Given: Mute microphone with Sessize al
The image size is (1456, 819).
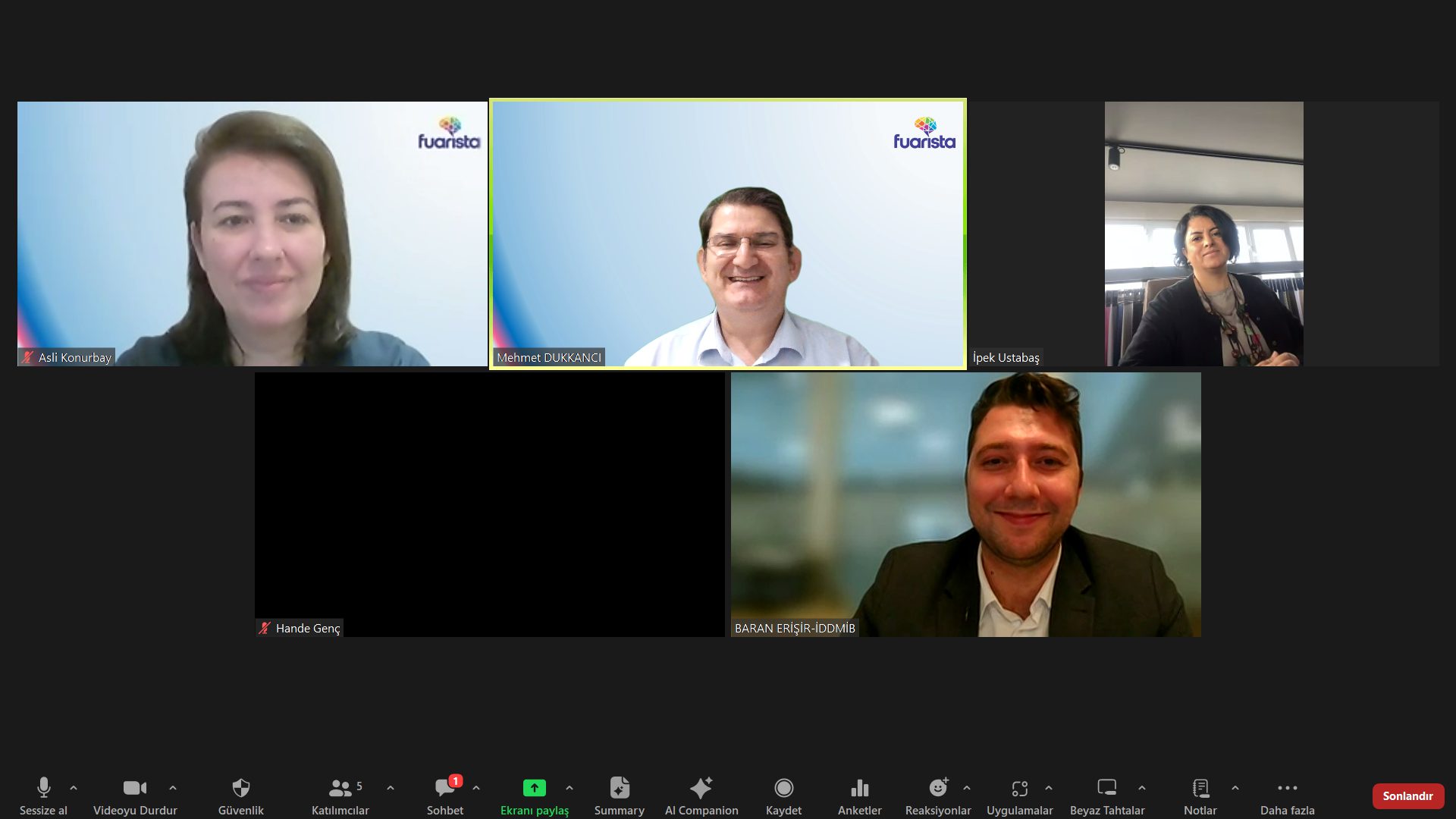Looking at the screenshot, I should [x=43, y=789].
